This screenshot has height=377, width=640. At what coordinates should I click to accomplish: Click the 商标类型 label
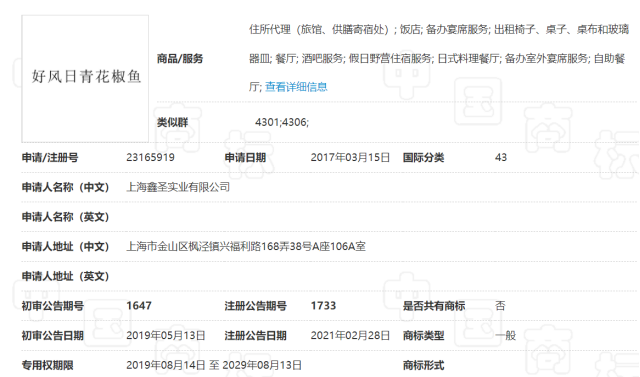tap(423, 335)
